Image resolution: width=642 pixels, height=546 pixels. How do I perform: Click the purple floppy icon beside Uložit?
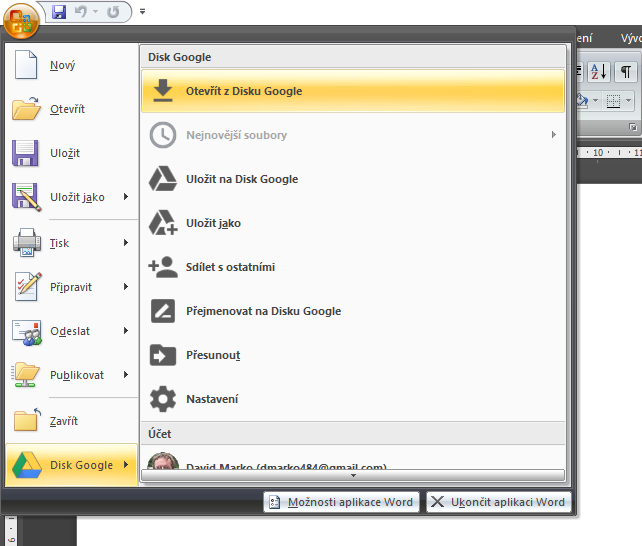click(x=25, y=153)
